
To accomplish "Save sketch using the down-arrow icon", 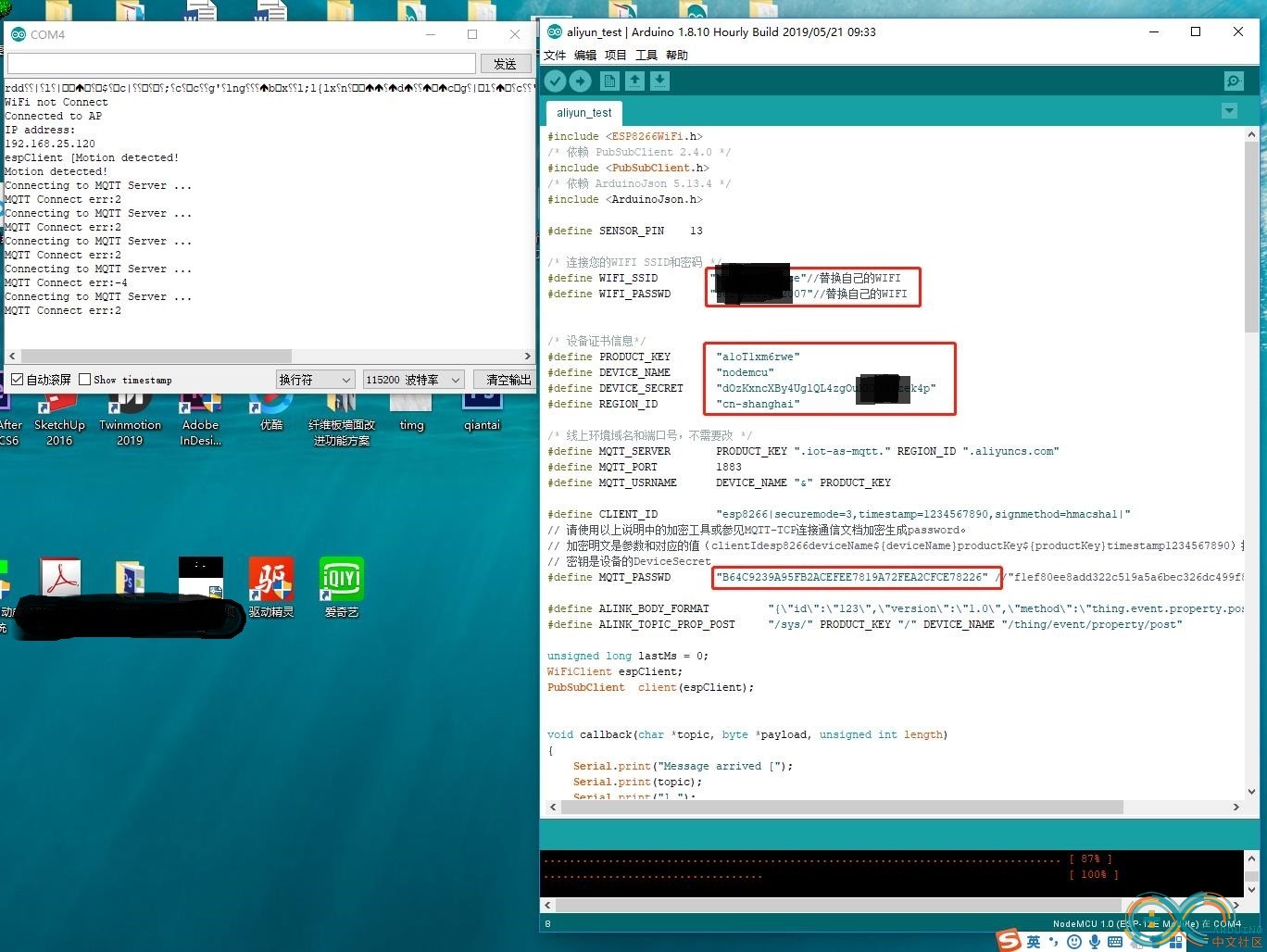I will click(x=659, y=81).
